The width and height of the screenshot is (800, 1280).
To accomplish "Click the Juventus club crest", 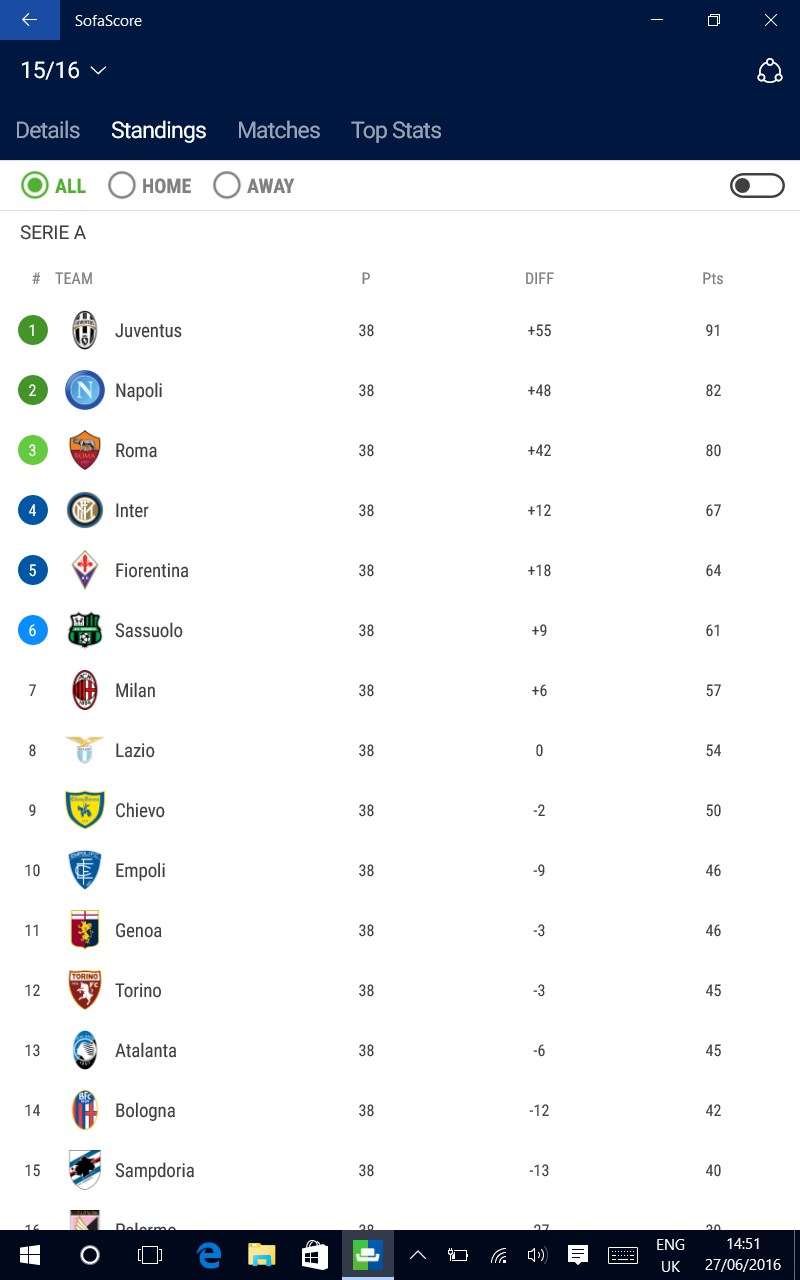I will point(85,330).
